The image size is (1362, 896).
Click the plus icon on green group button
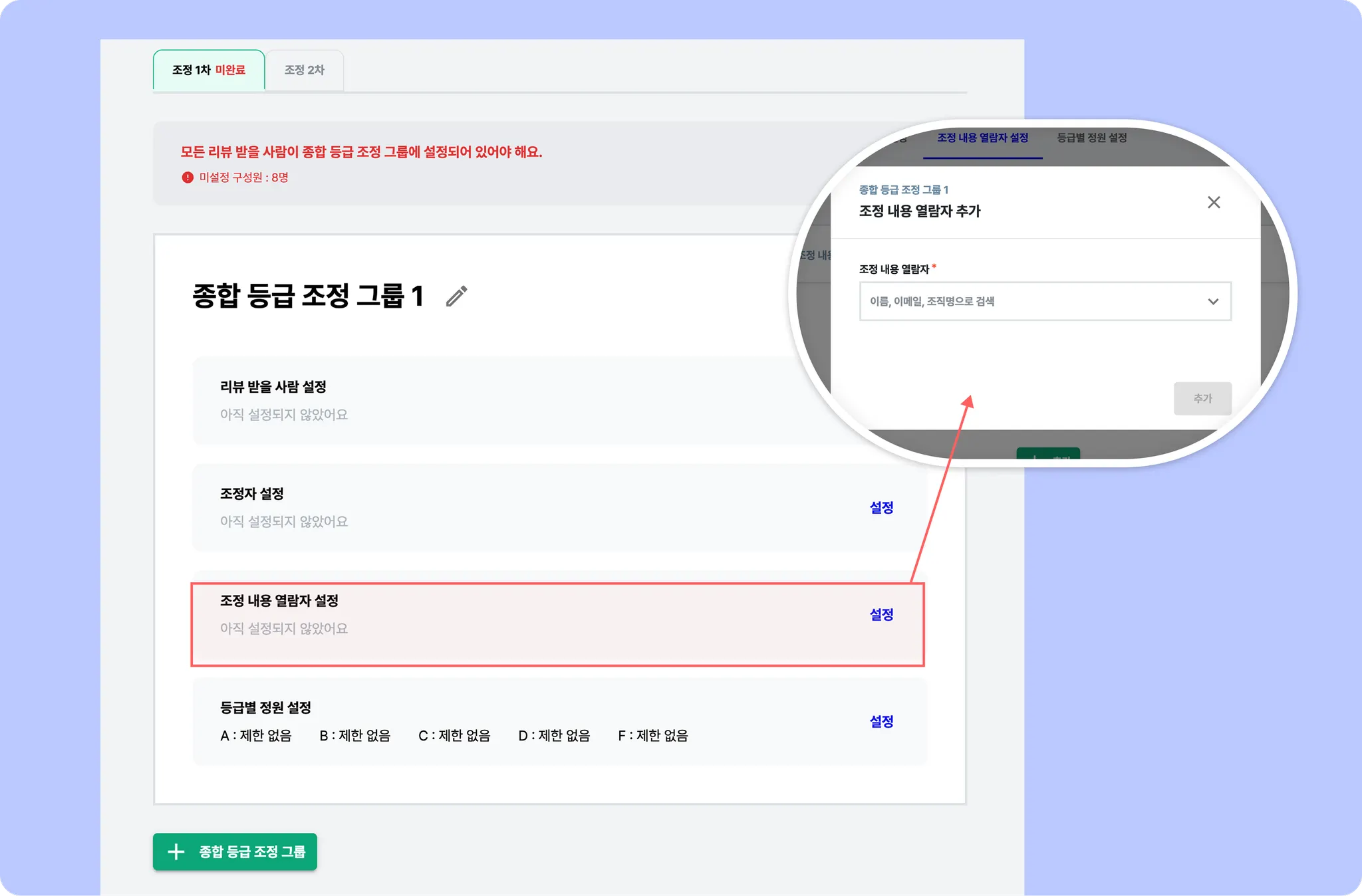coord(176,851)
